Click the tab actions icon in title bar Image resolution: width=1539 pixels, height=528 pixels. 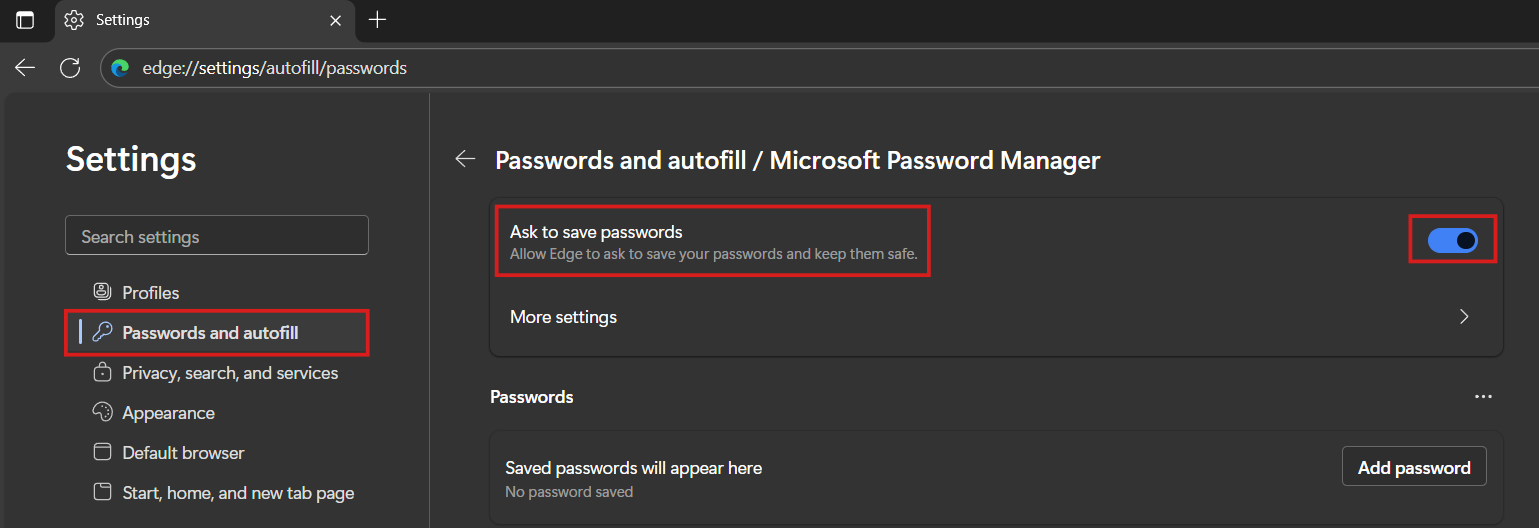[x=25, y=20]
